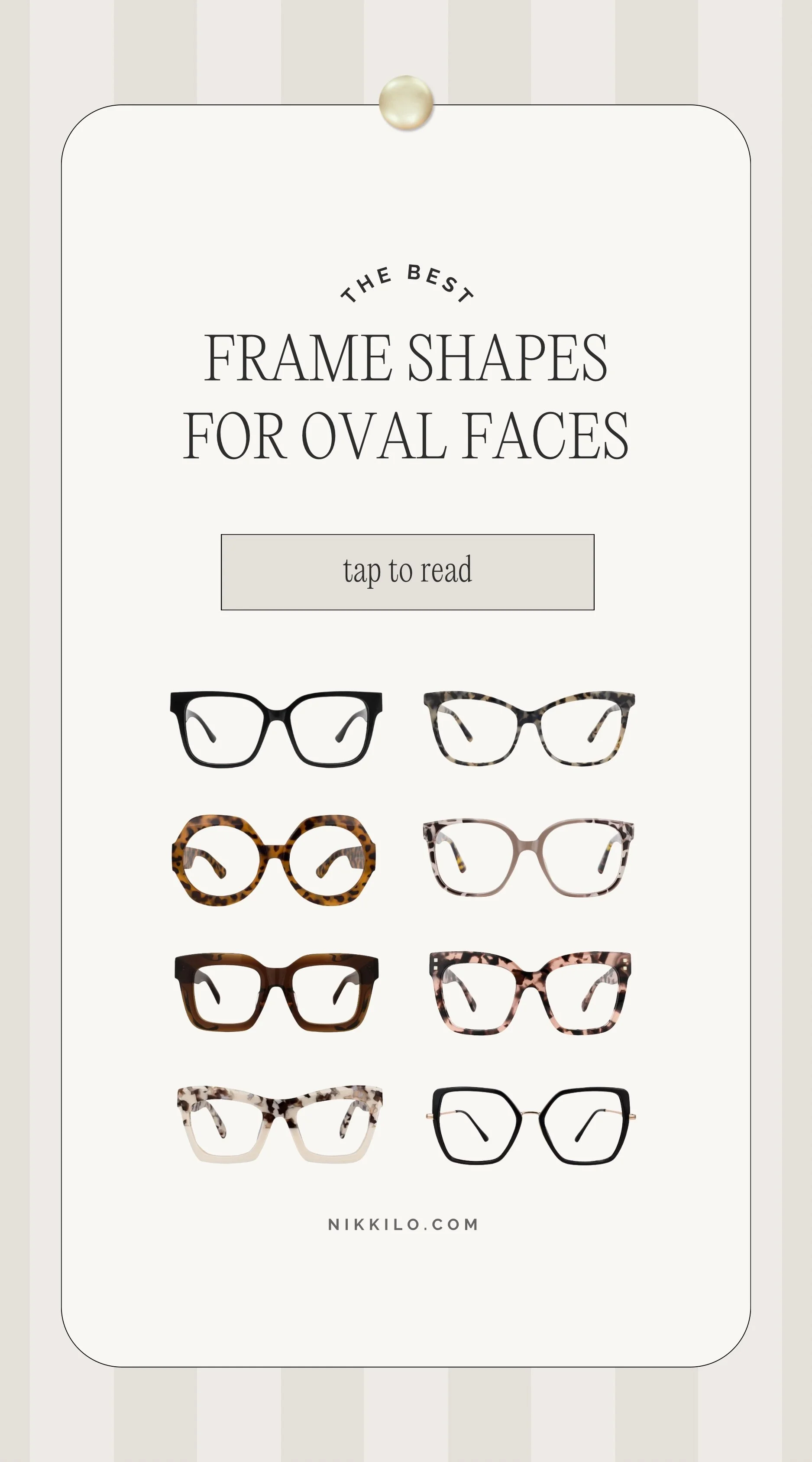Viewport: 812px width, 1462px height.
Task: Click the word "SHAPES" in the title
Action: pos(508,357)
